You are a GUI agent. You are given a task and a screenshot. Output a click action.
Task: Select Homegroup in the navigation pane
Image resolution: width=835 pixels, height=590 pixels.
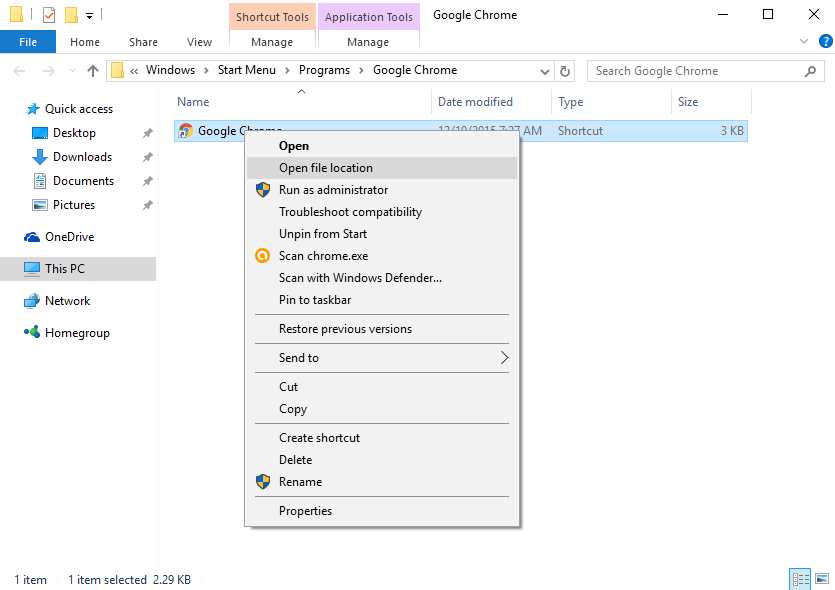77,333
